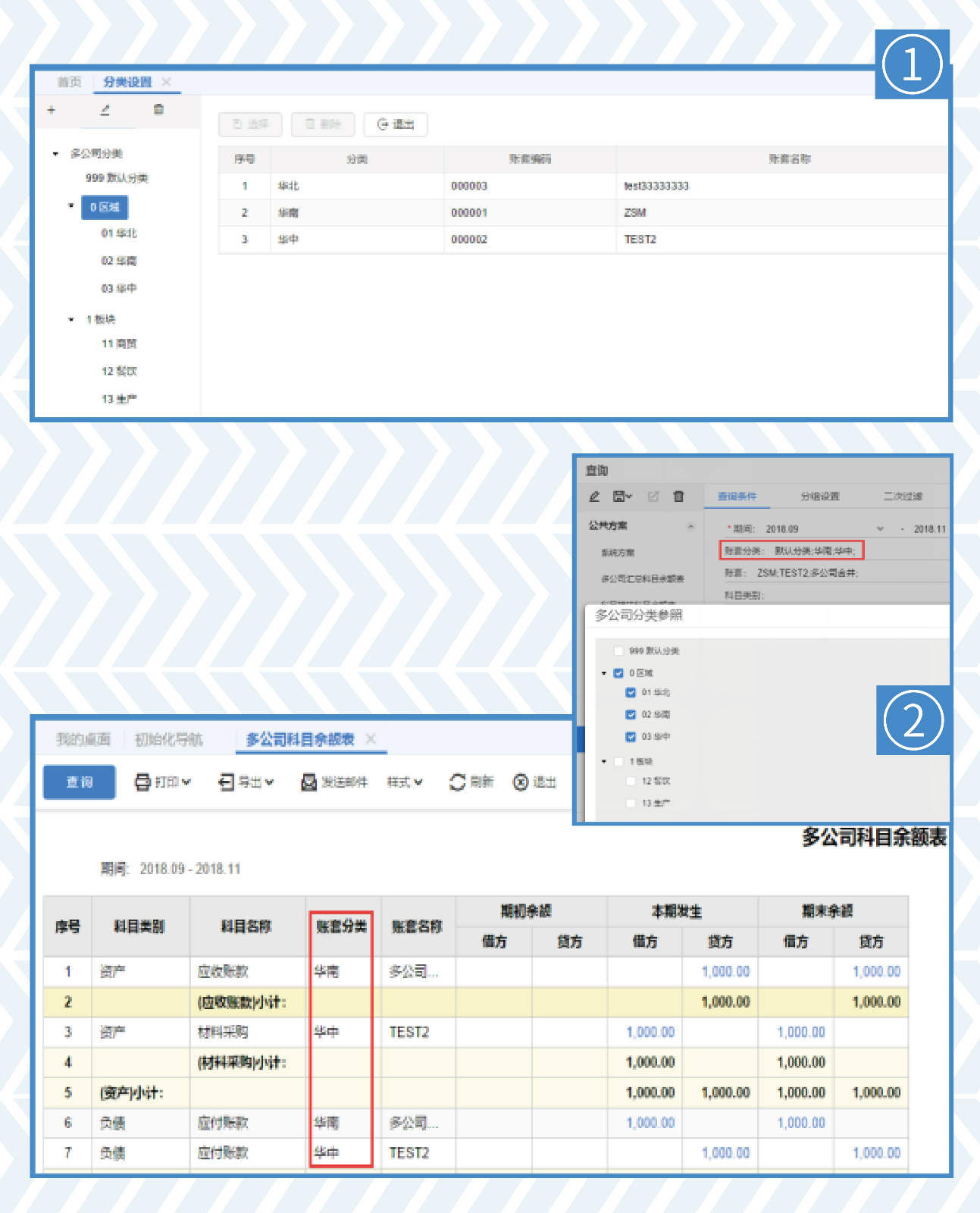The image size is (980, 1213).
Task: Click the pencil icon in the 查询 dialog toolbar
Action: coord(595,497)
